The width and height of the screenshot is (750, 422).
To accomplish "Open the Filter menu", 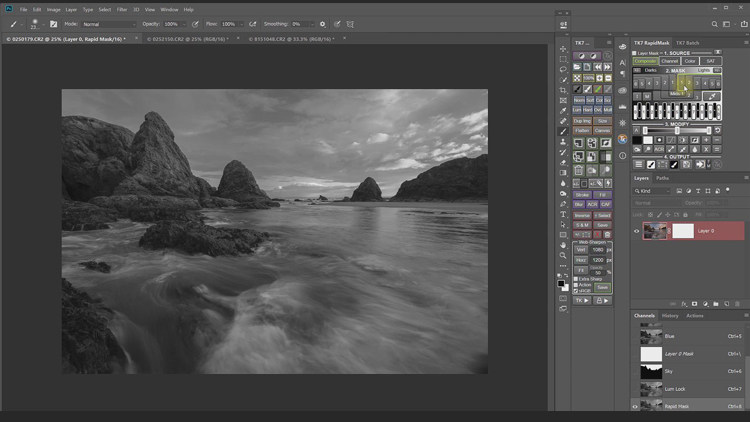I will tap(121, 9).
